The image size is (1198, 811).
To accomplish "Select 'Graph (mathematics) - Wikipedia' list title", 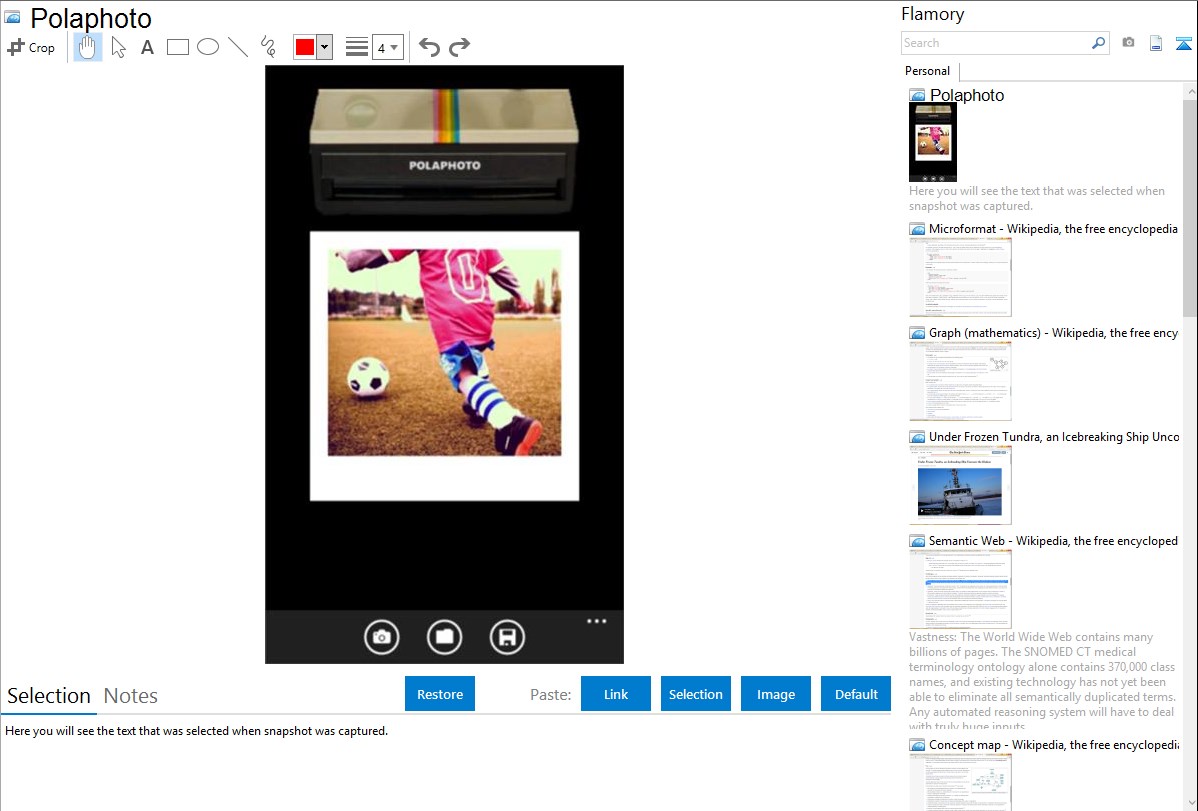I will (x=1053, y=333).
